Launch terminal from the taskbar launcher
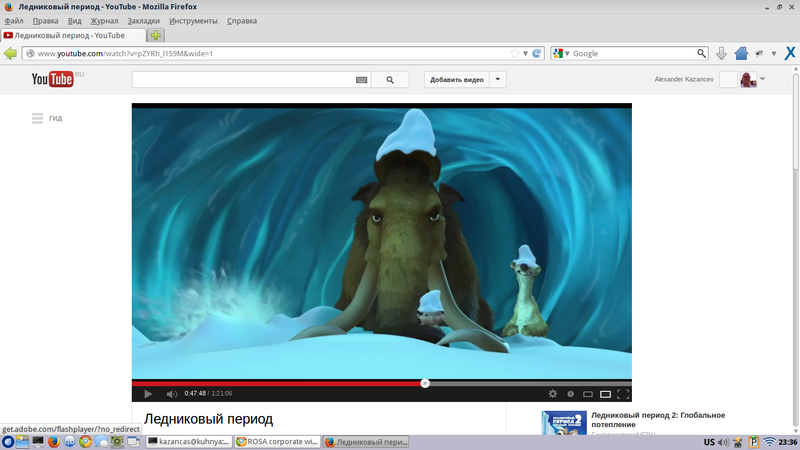Image resolution: width=800 pixels, height=450 pixels. 38,442
